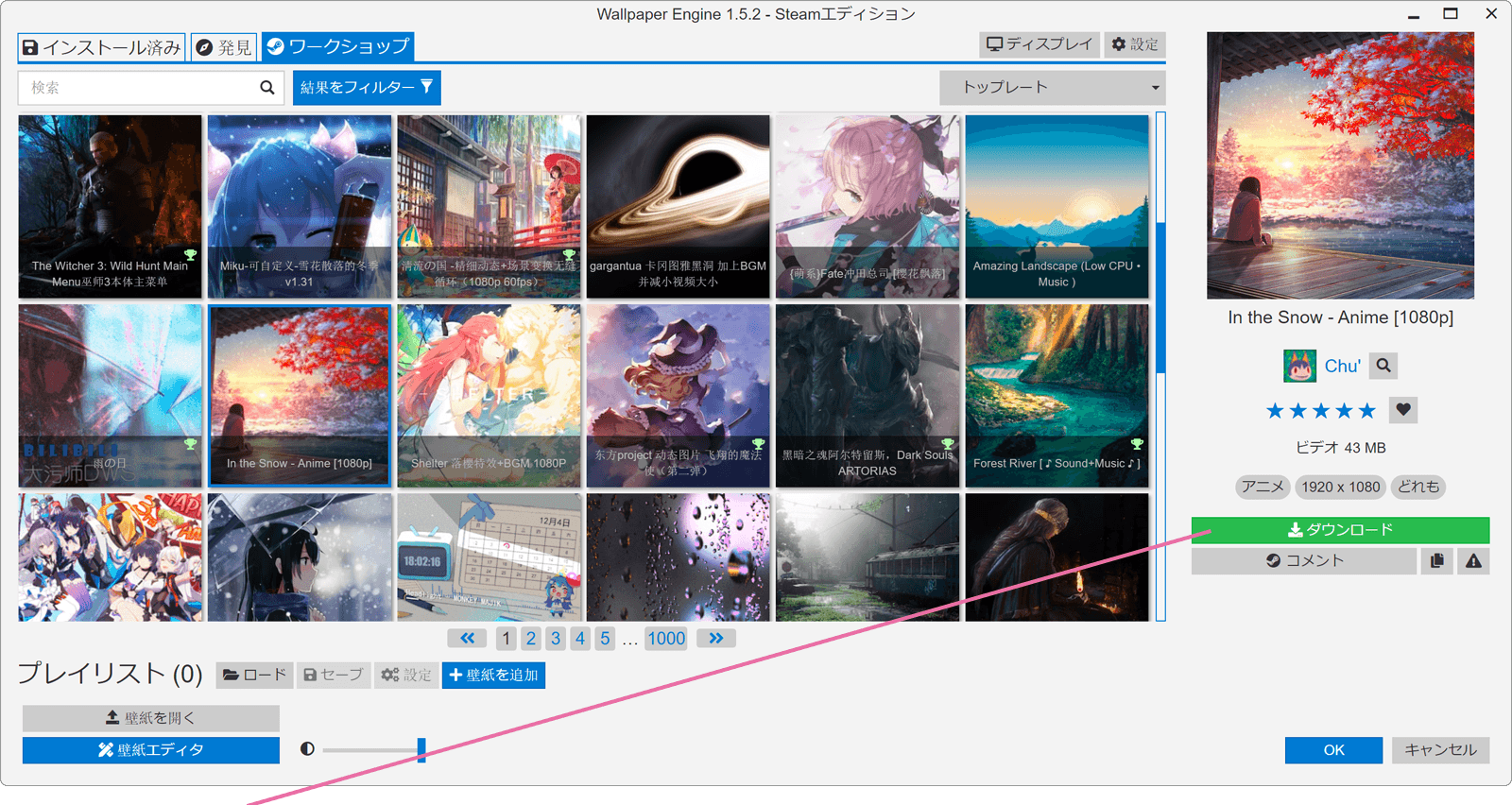Image resolution: width=1512 pixels, height=805 pixels.
Task: Report wallpaper warning triangle icon
Action: (x=1473, y=560)
